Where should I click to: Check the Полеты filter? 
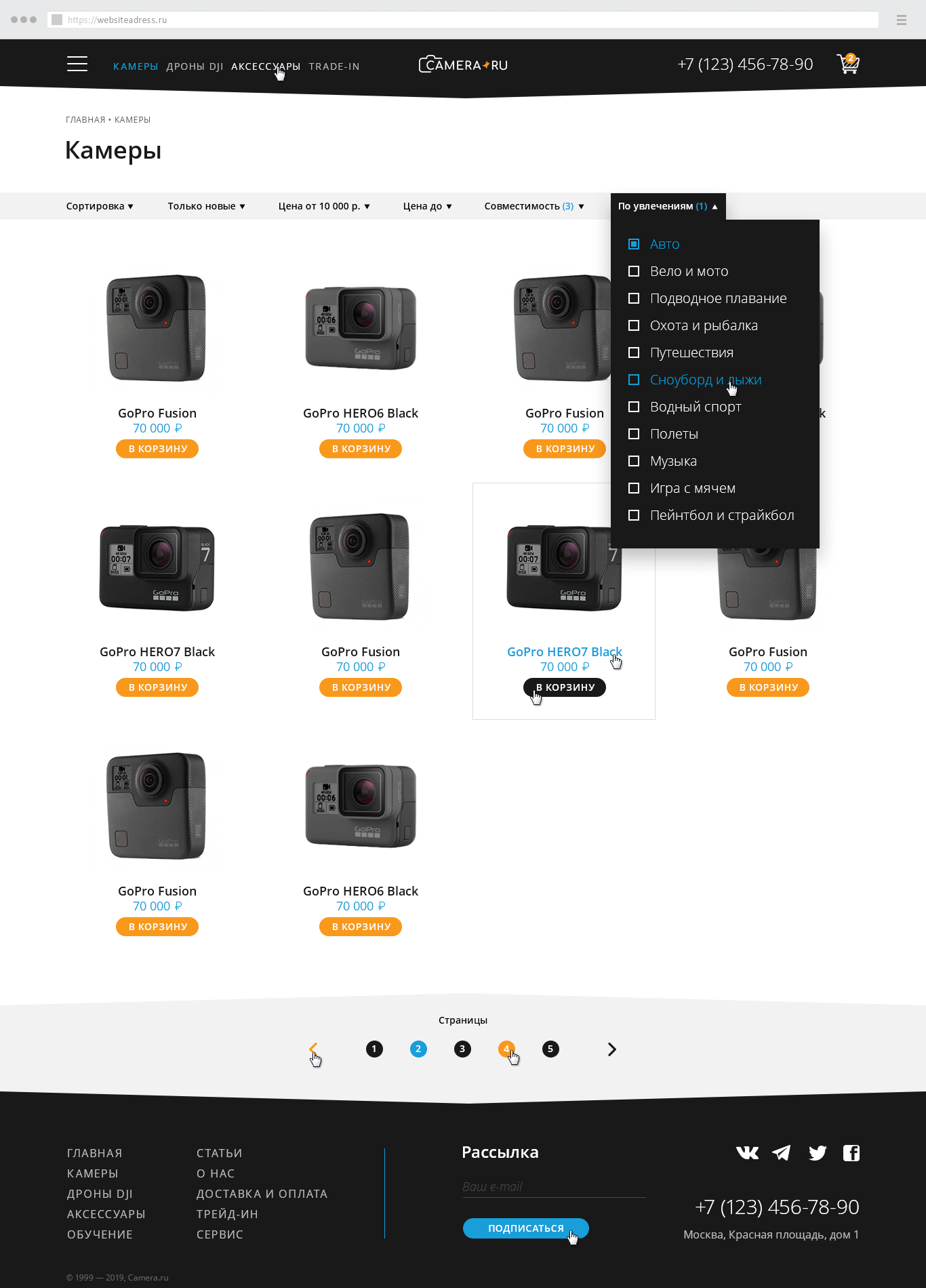[x=634, y=434]
